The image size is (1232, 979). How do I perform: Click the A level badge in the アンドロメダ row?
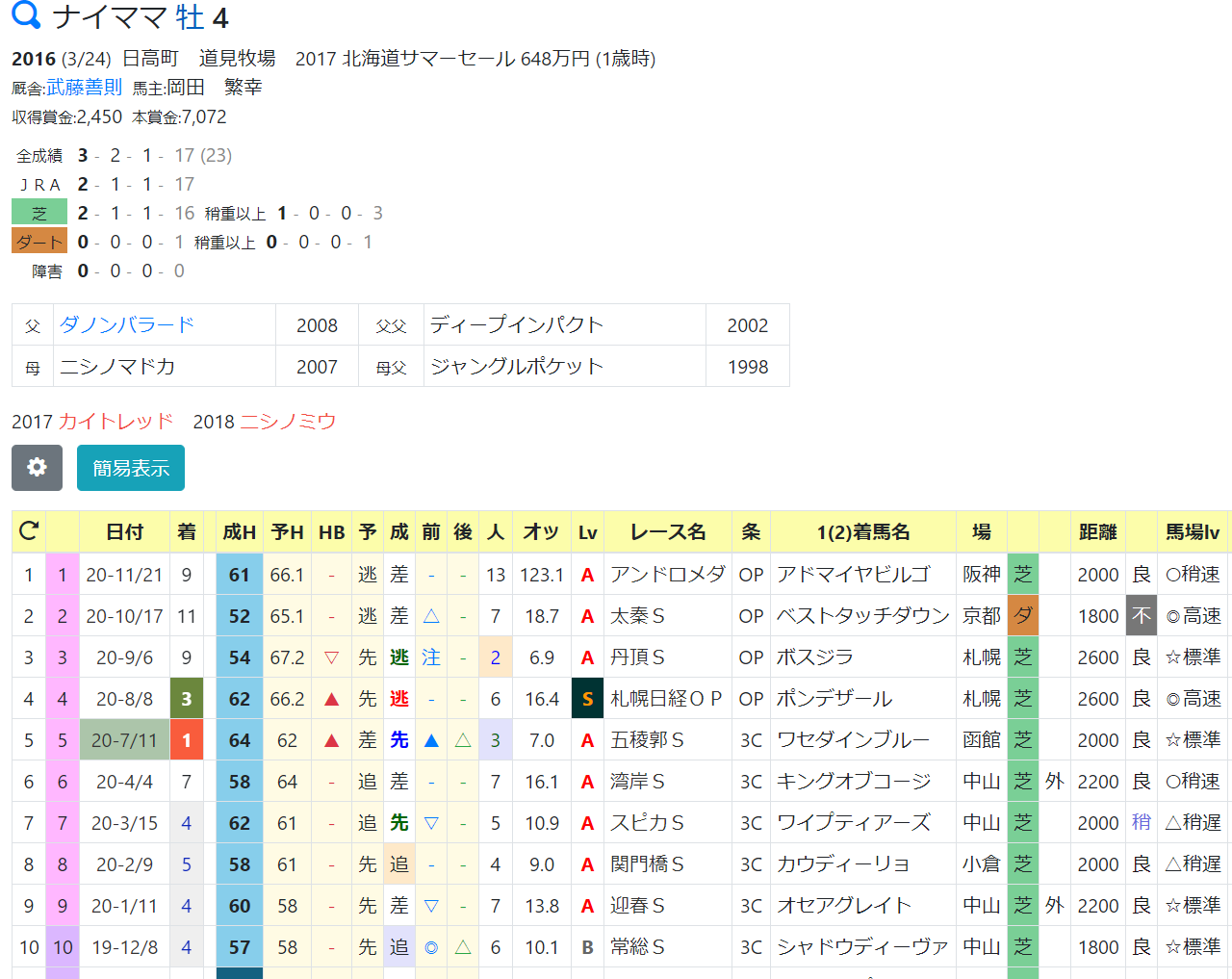[x=587, y=575]
